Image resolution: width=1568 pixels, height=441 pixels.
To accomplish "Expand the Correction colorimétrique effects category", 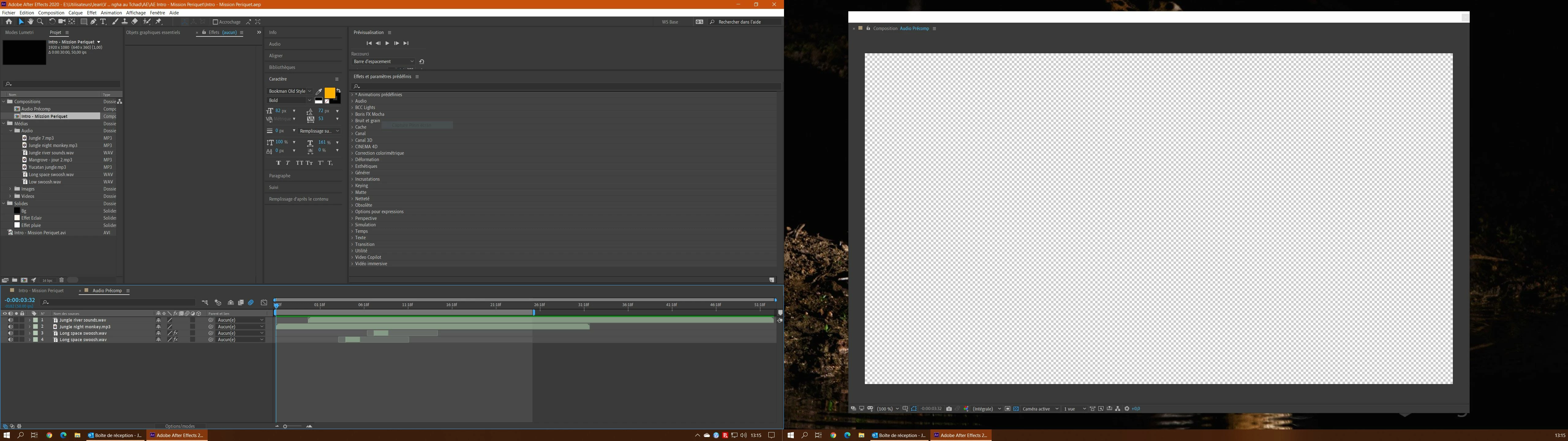I will coord(352,153).
